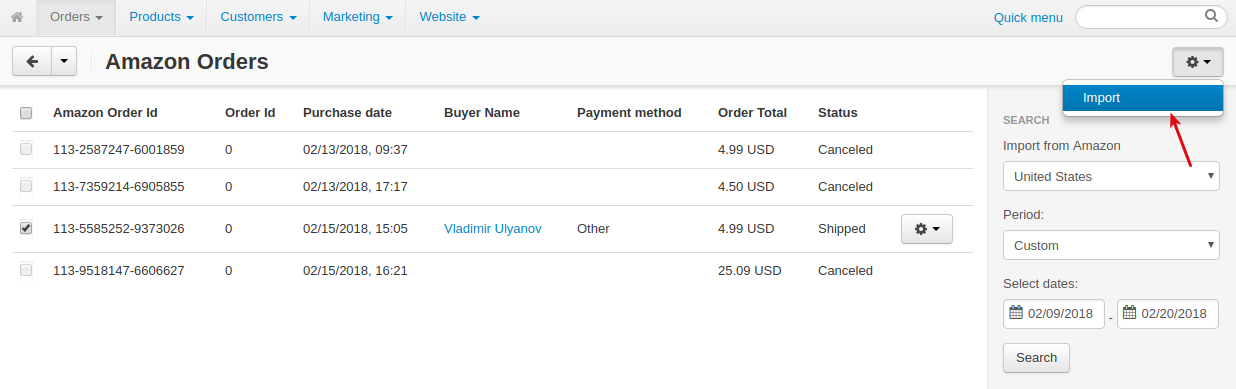Click the back arrow button
The image size is (1236, 389).
click(31, 61)
